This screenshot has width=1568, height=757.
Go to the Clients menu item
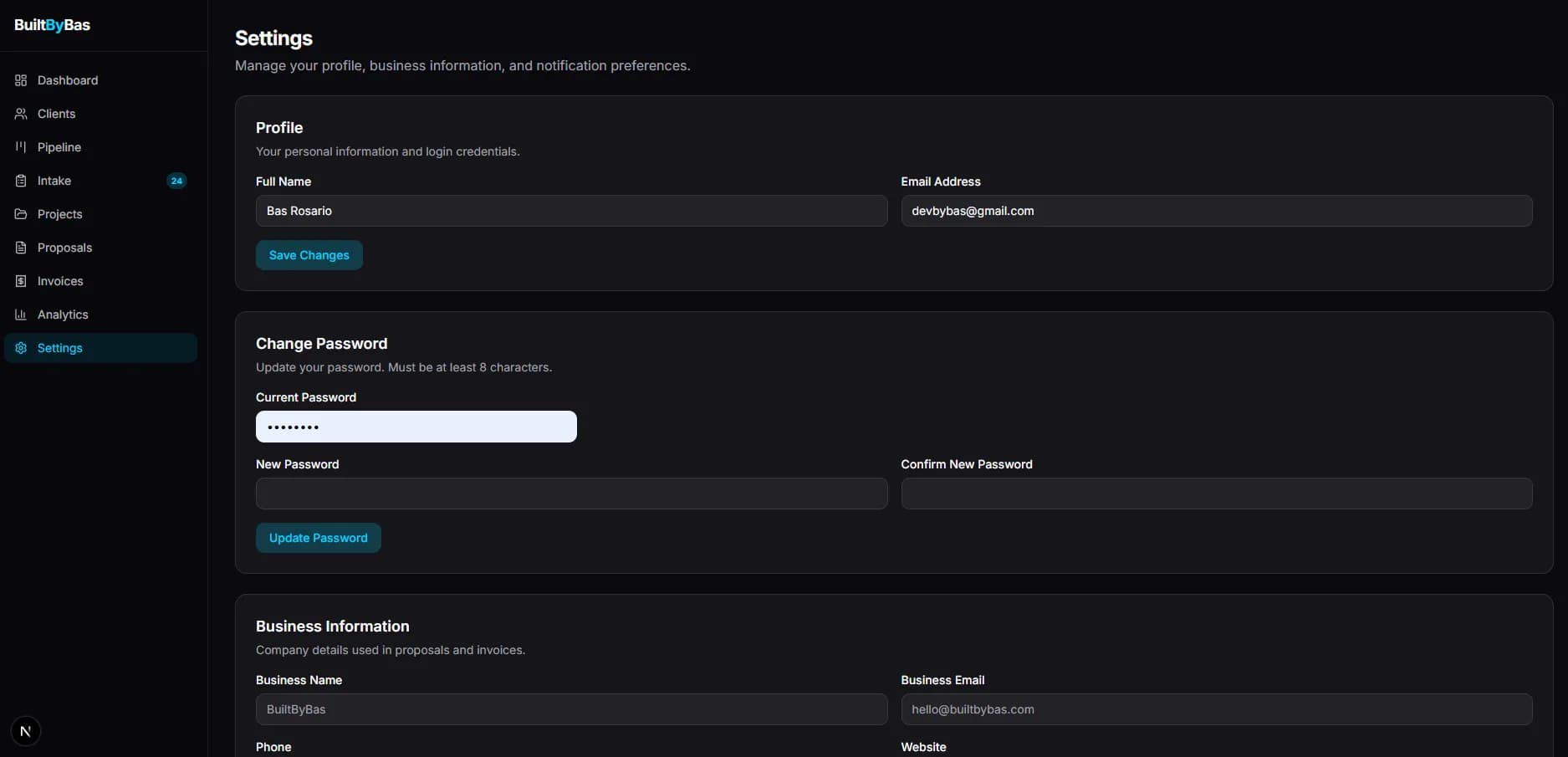[56, 114]
